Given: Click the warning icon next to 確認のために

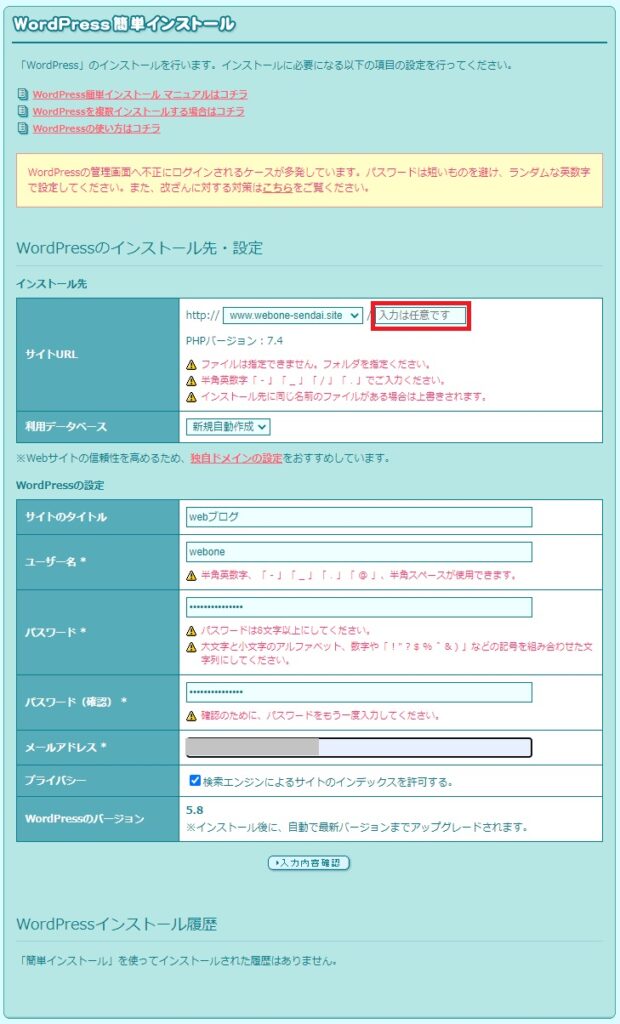Looking at the screenshot, I should (x=191, y=716).
